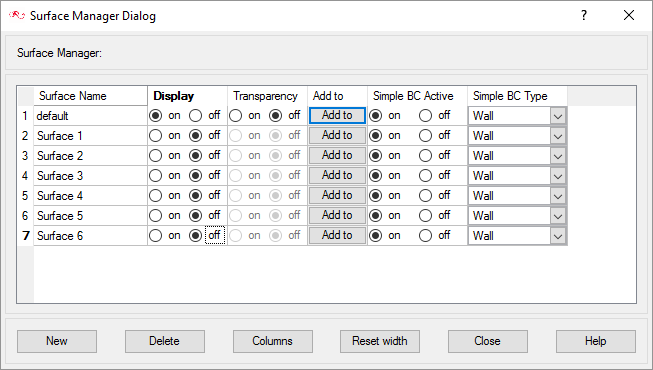
Task: Click the help question mark in title bar
Action: (x=584, y=15)
